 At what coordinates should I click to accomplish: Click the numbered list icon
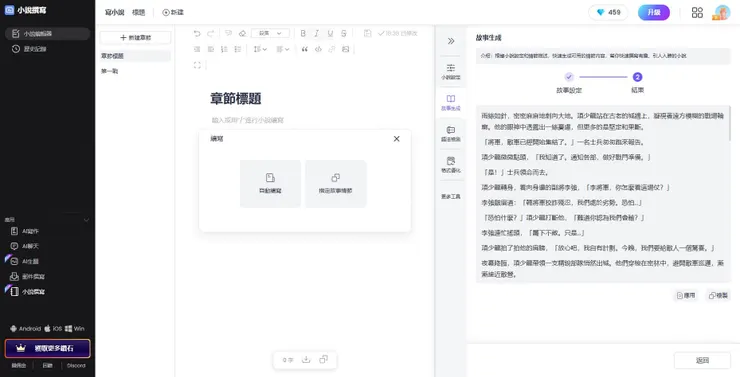pyautogui.click(x=225, y=49)
